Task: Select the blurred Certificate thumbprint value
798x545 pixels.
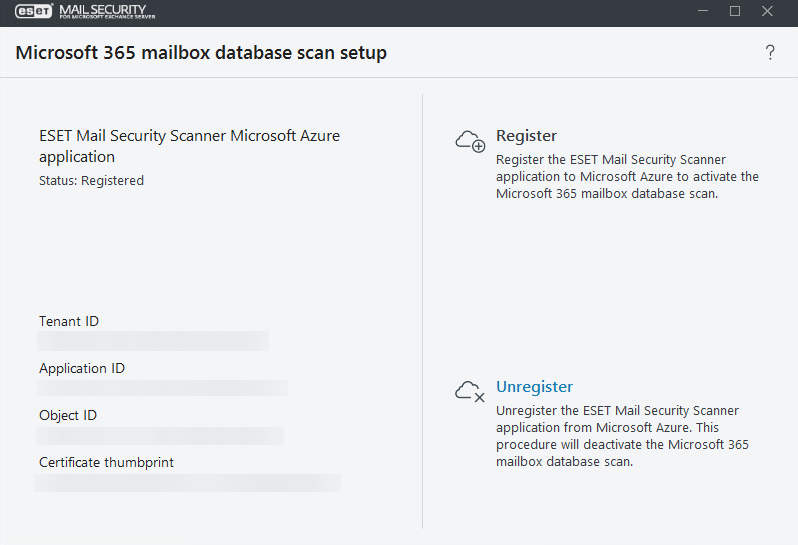Action: pos(188,483)
